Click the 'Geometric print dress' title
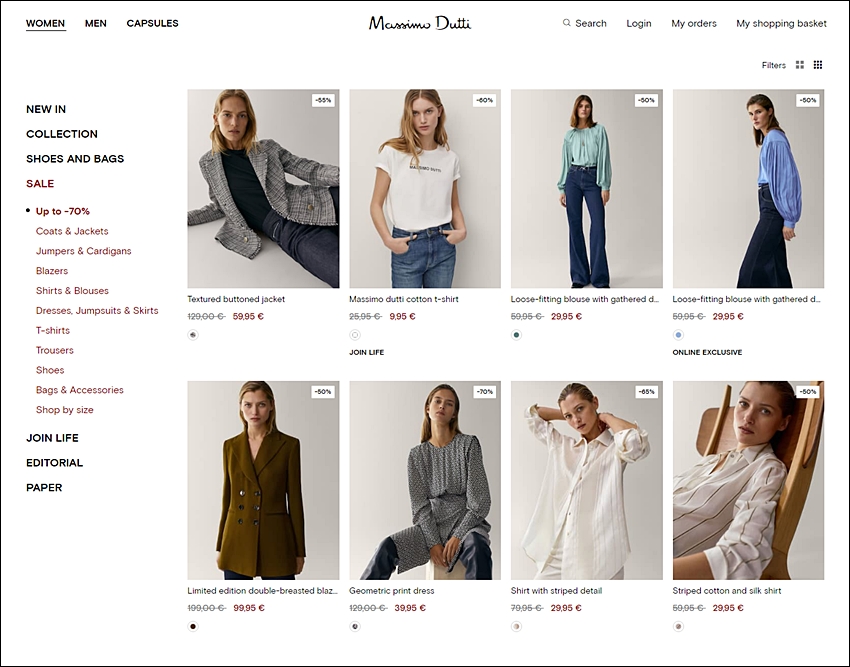This screenshot has height=667, width=850. coord(391,591)
